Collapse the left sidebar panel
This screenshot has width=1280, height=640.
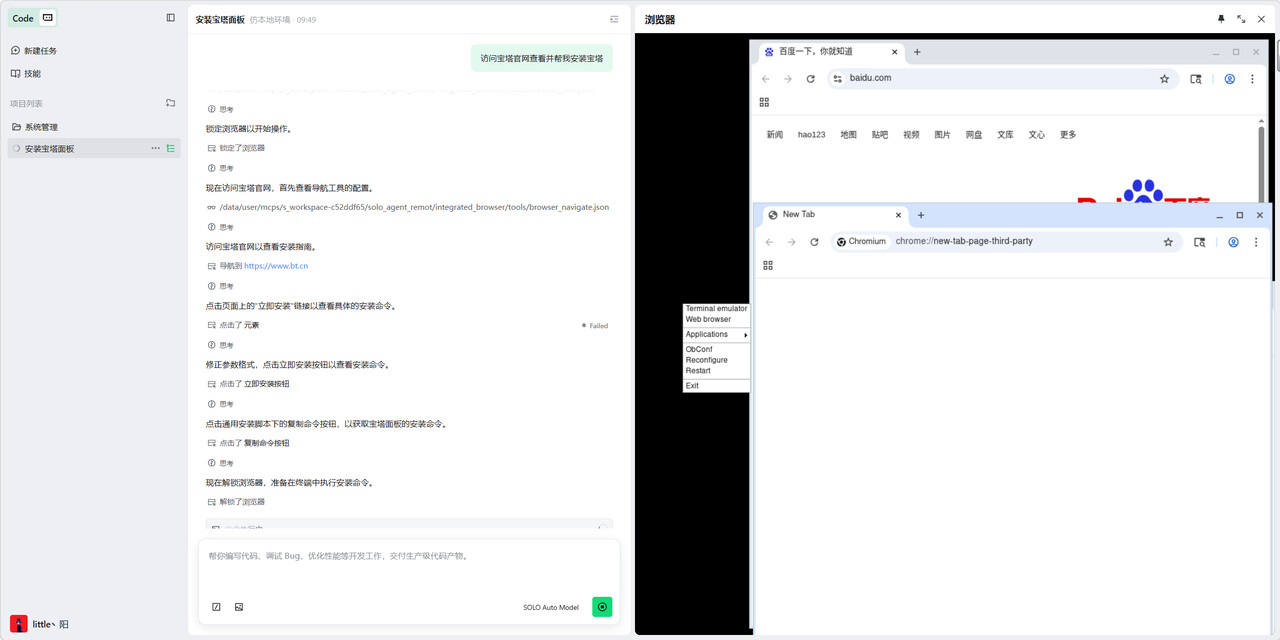[x=170, y=18]
